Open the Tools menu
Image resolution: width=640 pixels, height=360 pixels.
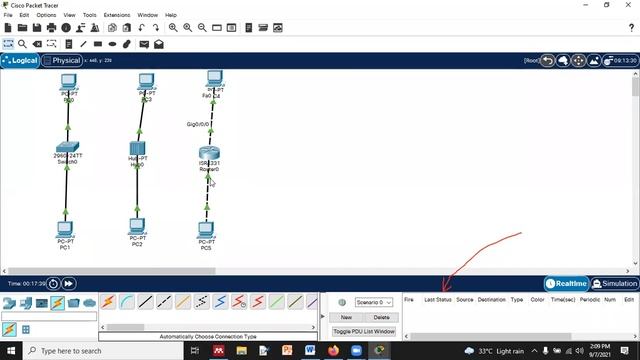tap(89, 15)
